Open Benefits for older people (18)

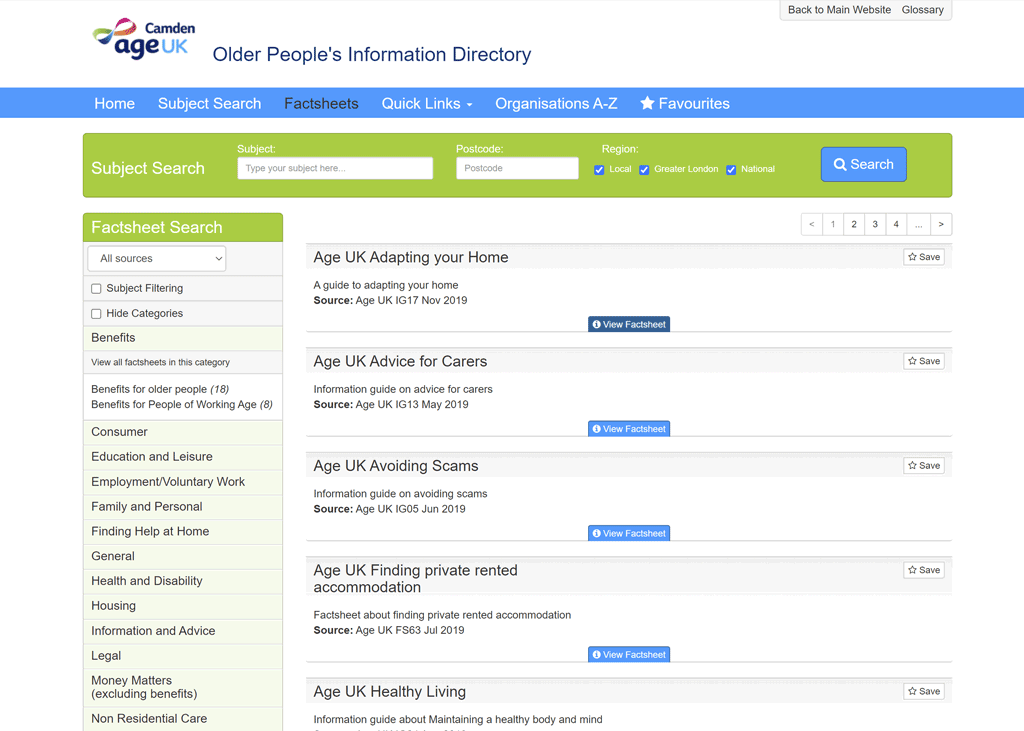pos(160,389)
